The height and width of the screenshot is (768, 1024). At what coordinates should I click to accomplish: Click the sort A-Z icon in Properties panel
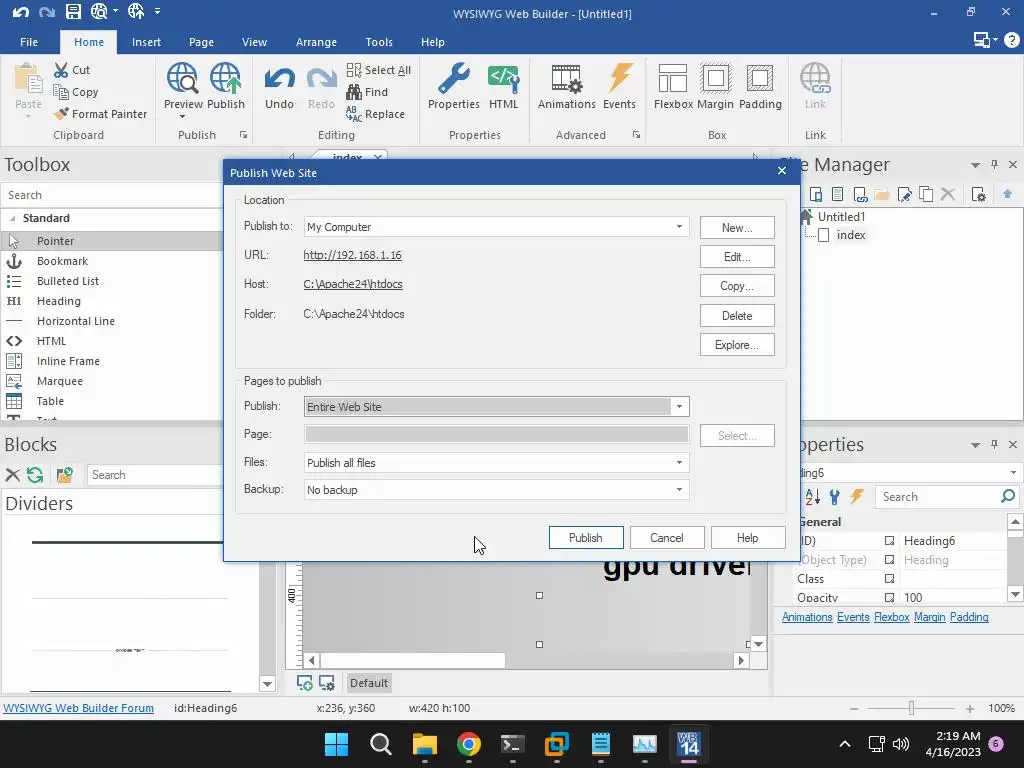tap(812, 497)
